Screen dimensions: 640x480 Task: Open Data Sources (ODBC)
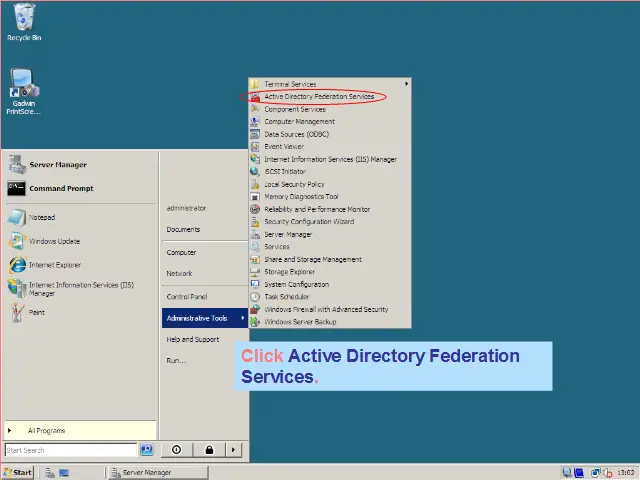pos(296,134)
